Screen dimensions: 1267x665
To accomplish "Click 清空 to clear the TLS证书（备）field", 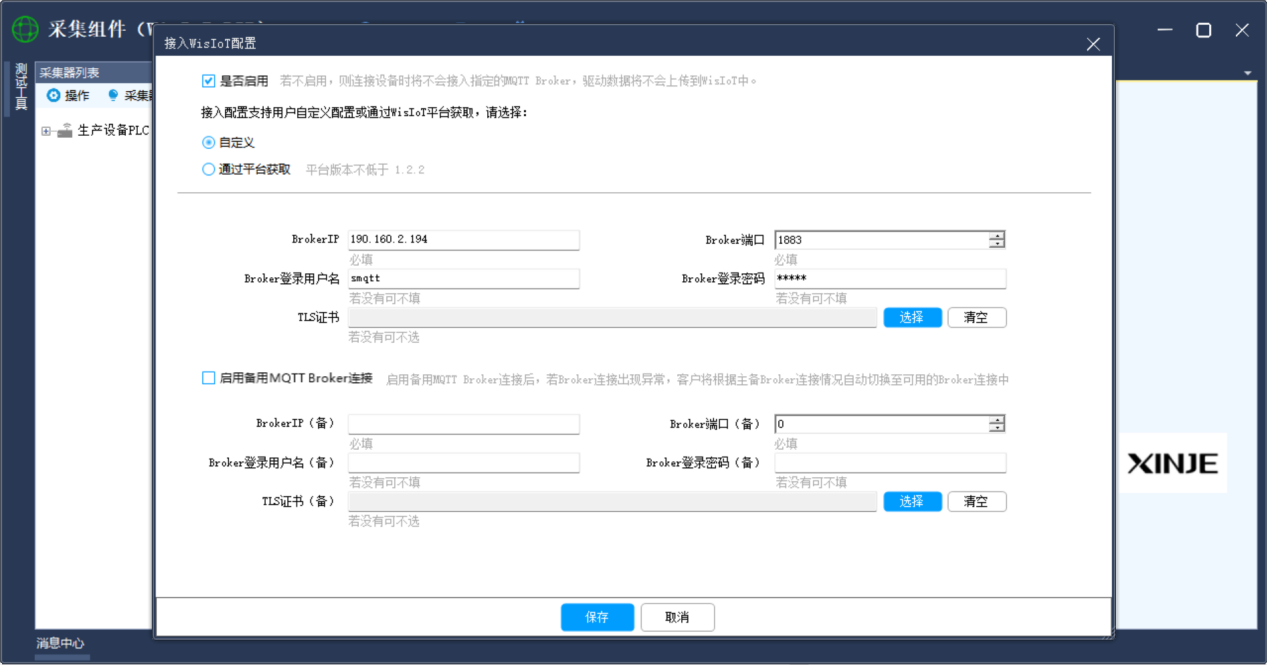I will (x=976, y=501).
